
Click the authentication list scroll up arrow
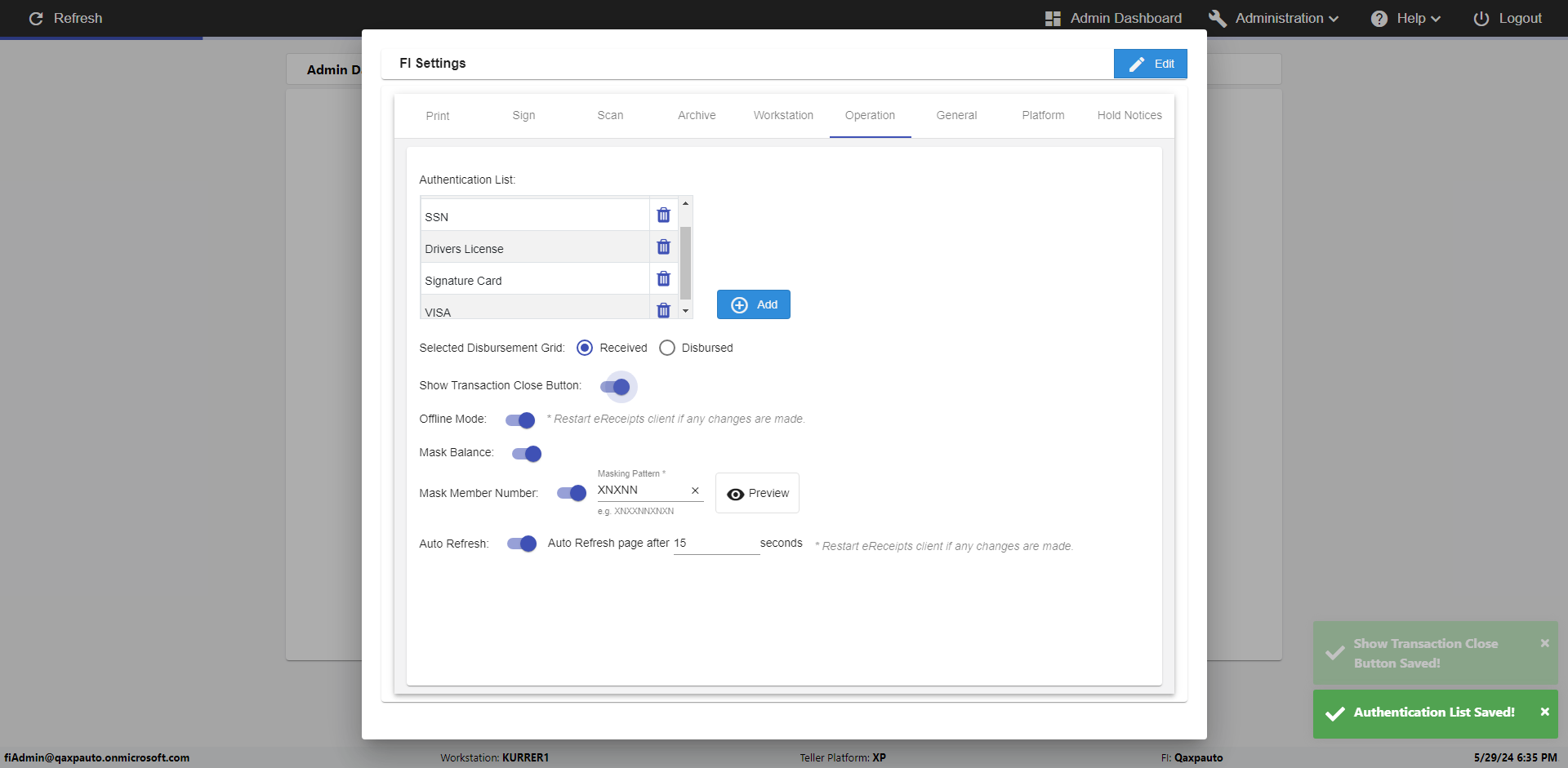click(685, 203)
